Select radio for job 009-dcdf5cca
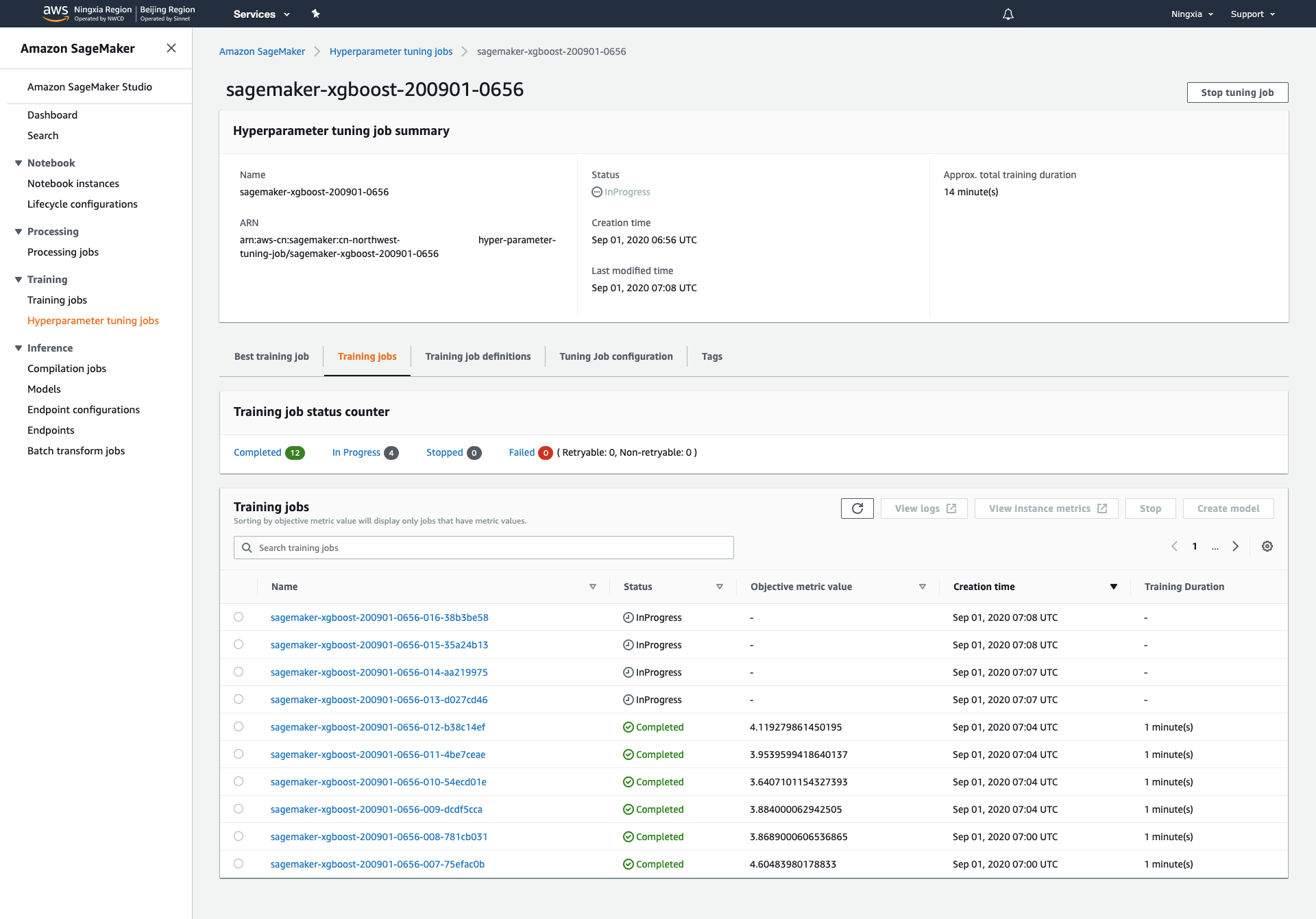Viewport: 1316px width, 919px height. click(x=239, y=809)
